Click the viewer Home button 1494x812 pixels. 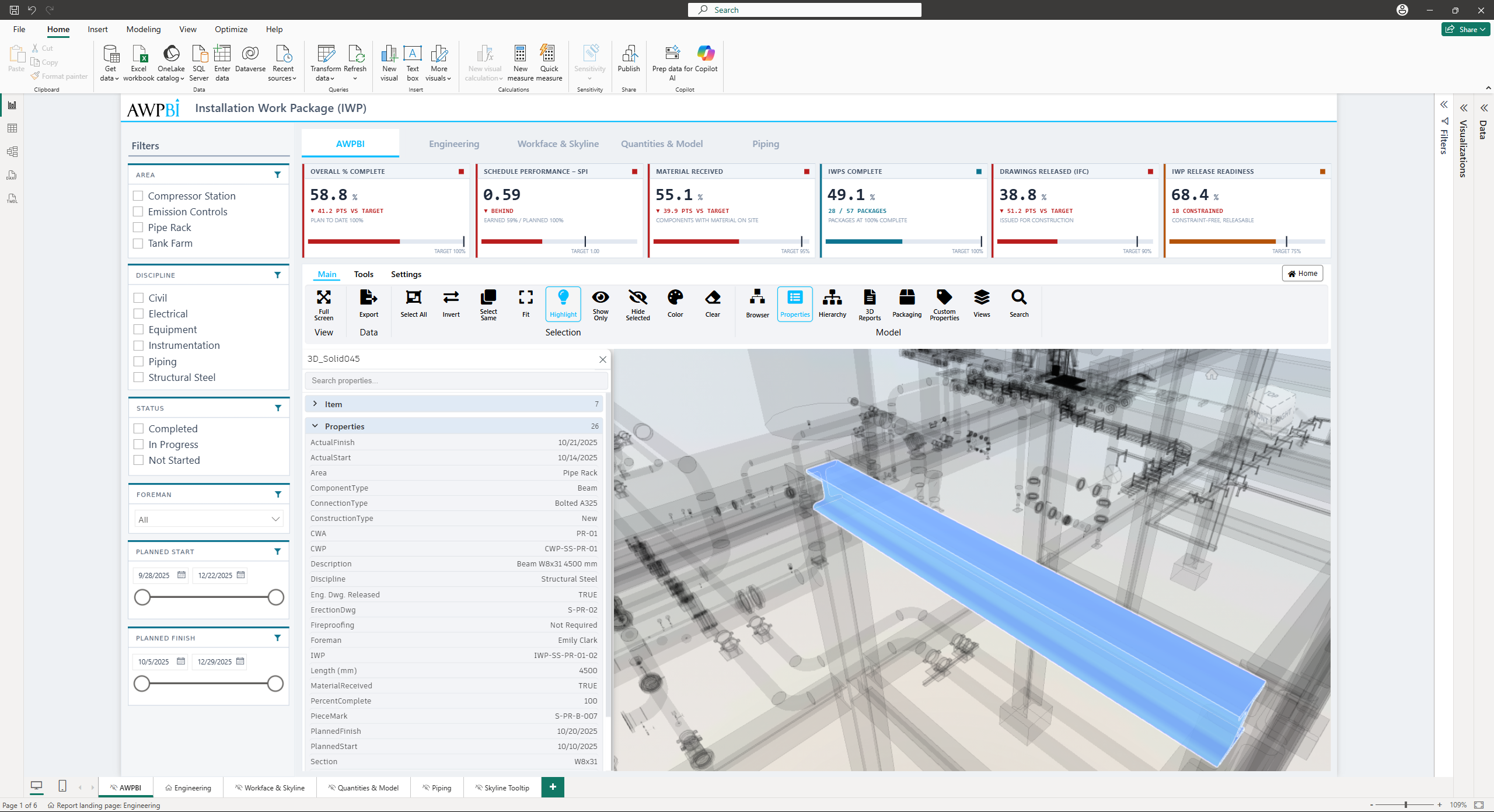(1303, 273)
